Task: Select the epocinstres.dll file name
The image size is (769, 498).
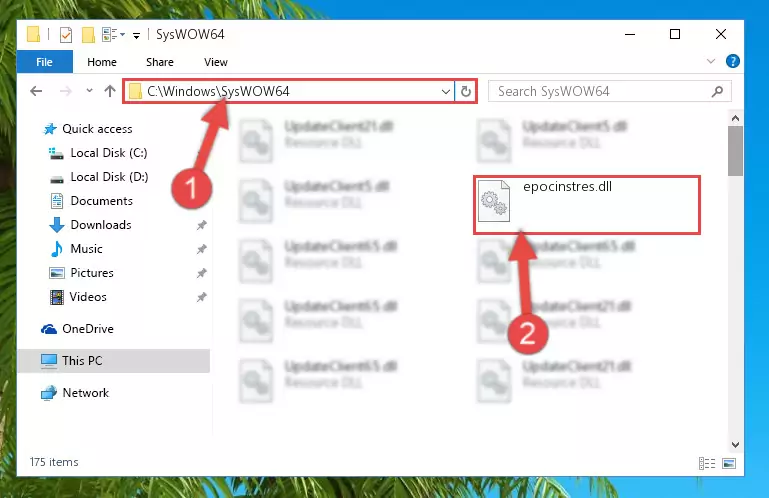Action: click(x=567, y=186)
